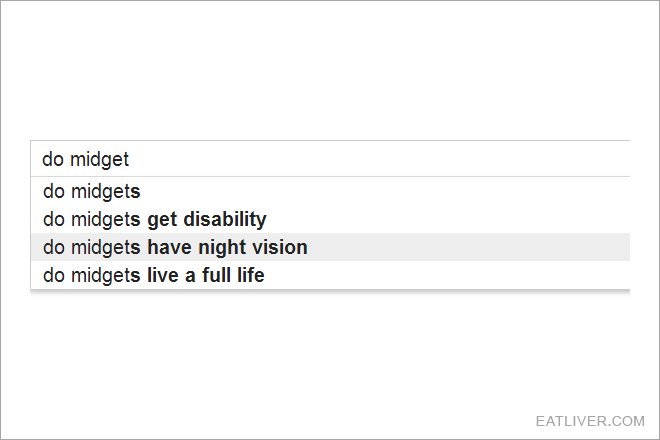Image resolution: width=660 pixels, height=440 pixels.
Task: Click the bold "get disability" text
Action: (x=207, y=220)
